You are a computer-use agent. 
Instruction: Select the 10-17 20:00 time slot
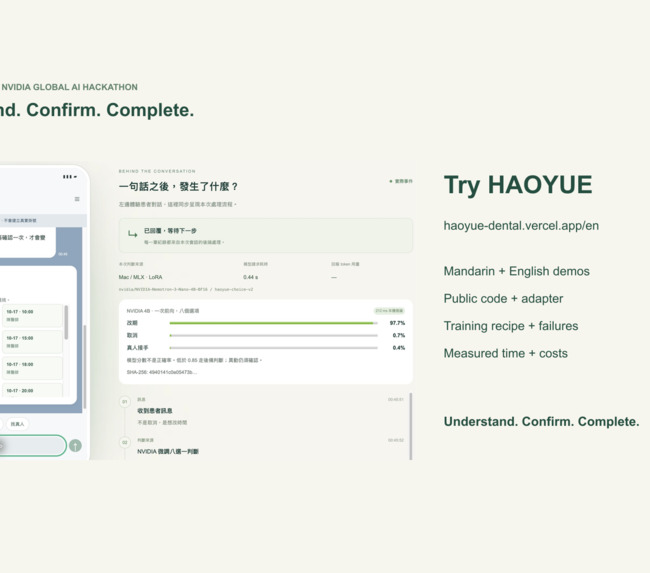[x=33, y=390]
